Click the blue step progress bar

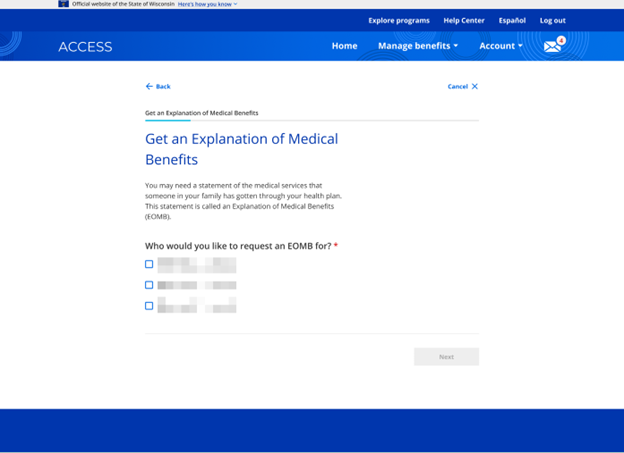167,121
